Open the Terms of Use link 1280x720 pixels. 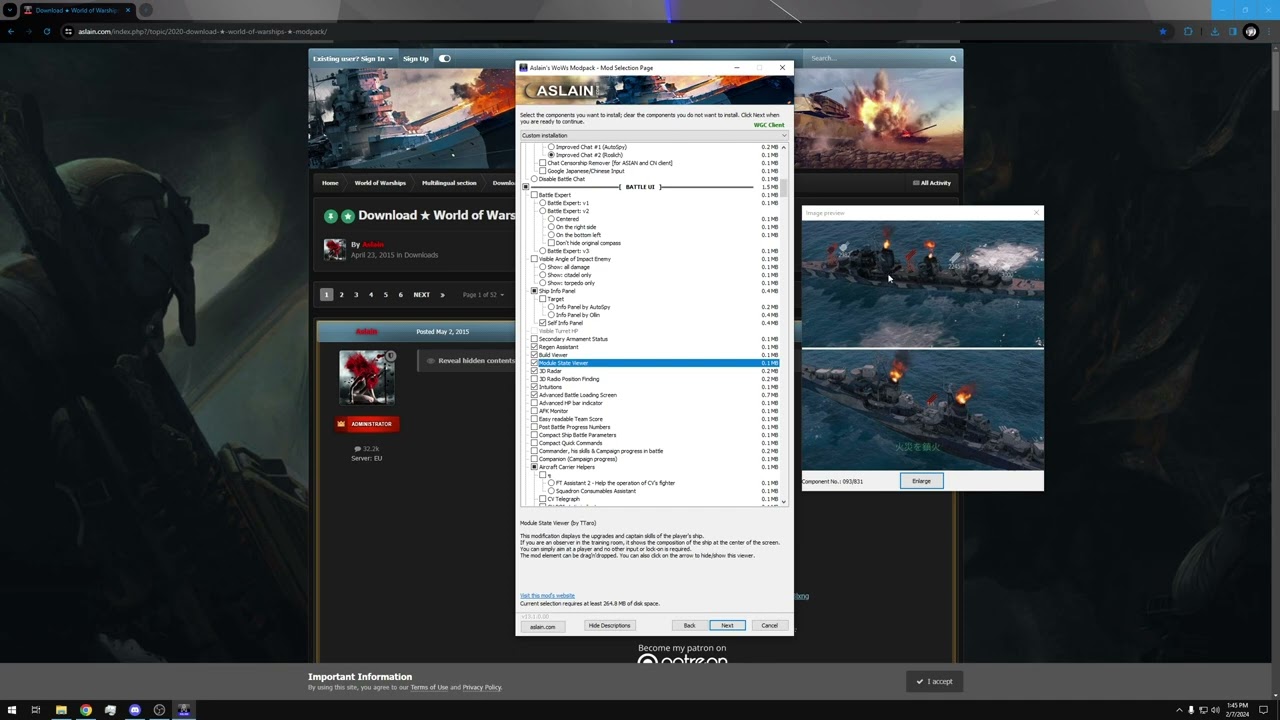(429, 688)
